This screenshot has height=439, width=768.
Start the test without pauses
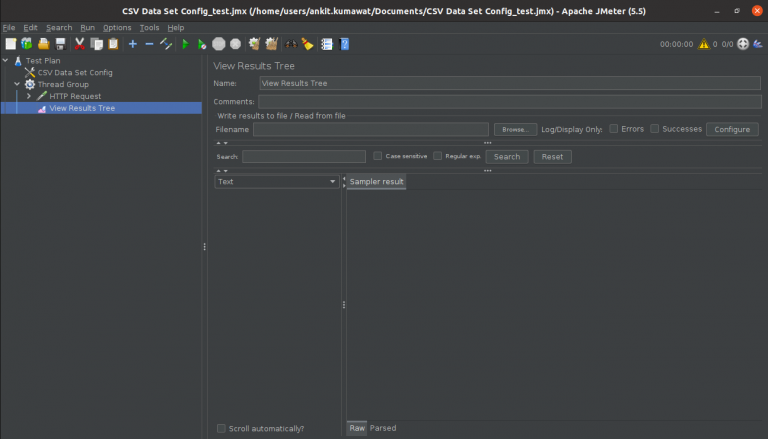click(x=202, y=44)
